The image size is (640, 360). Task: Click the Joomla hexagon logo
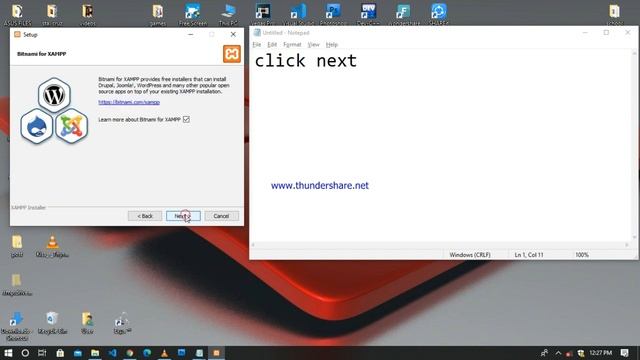click(x=72, y=127)
